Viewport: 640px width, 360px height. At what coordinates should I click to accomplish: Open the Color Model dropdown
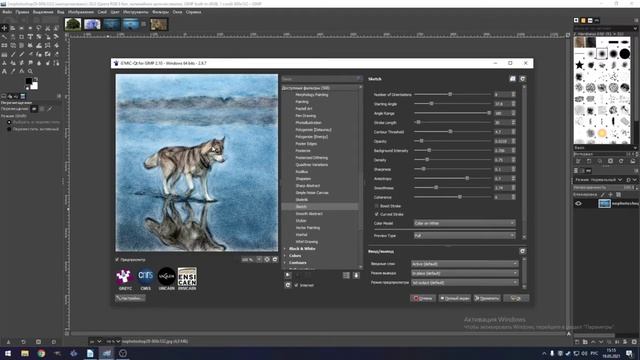[x=464, y=223]
